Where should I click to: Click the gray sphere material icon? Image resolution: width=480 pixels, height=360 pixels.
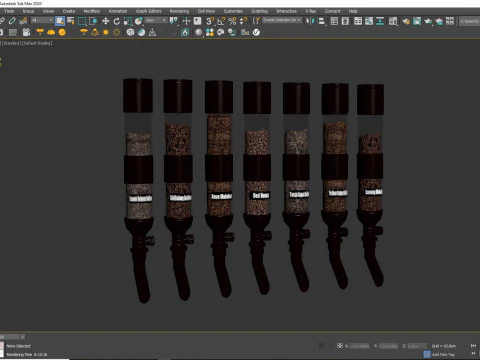(x=199, y=32)
